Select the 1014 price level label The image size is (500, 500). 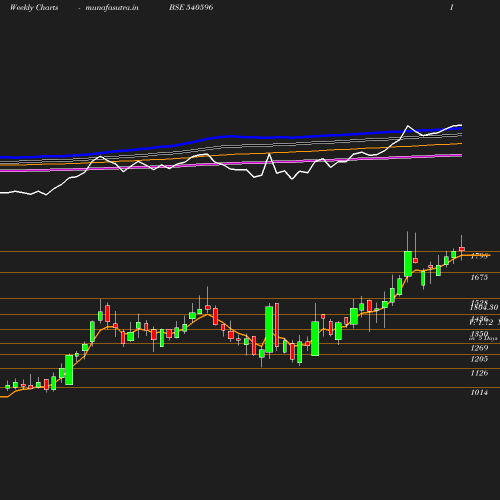[x=479, y=392]
